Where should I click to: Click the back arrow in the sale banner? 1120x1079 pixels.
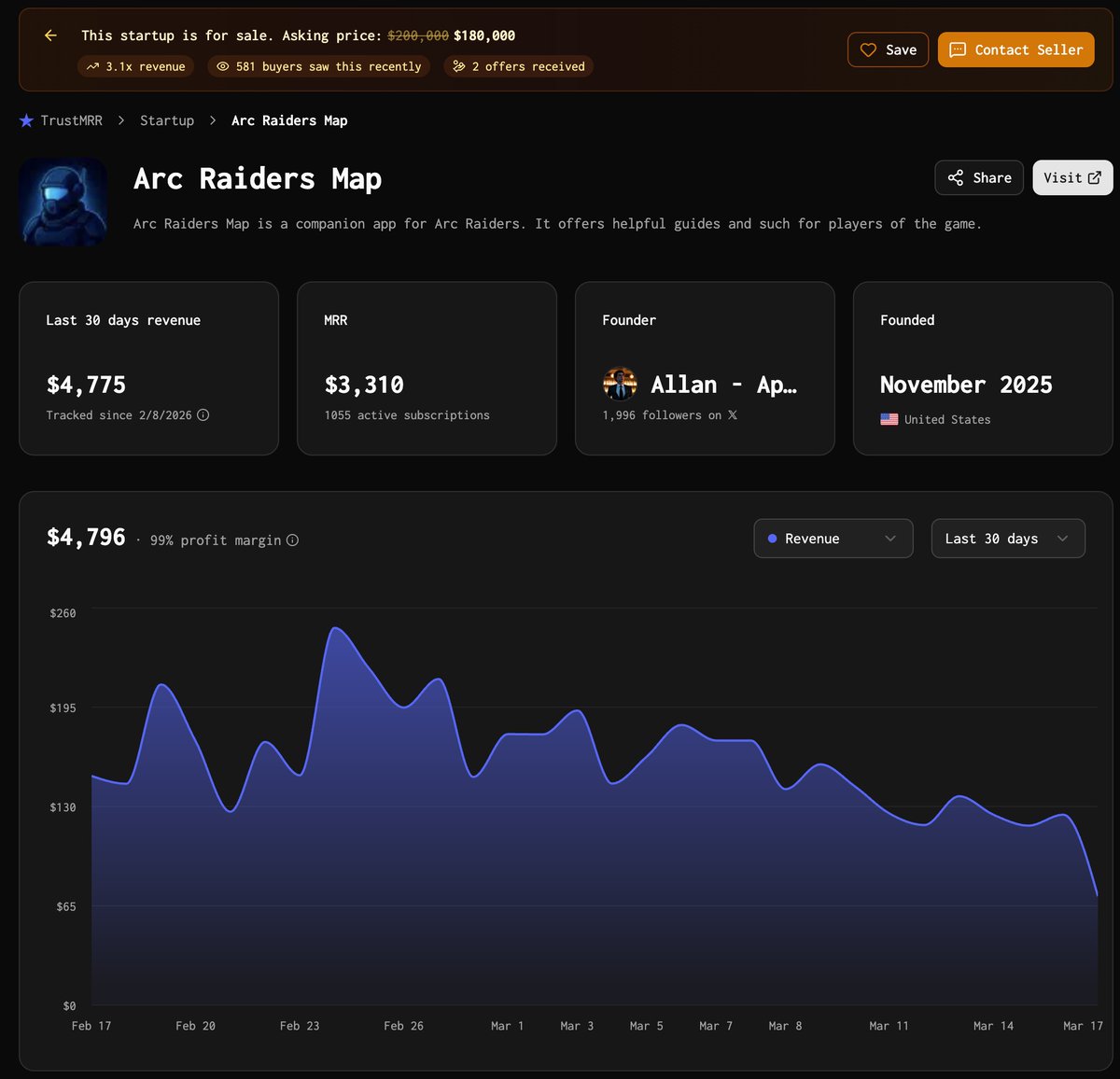click(x=49, y=35)
